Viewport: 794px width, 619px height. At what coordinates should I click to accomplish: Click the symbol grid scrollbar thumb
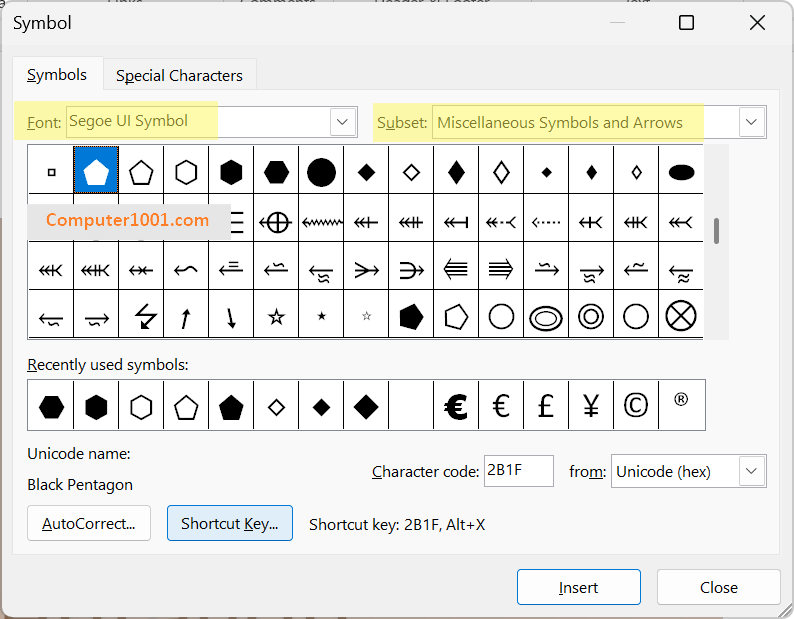pos(716,229)
